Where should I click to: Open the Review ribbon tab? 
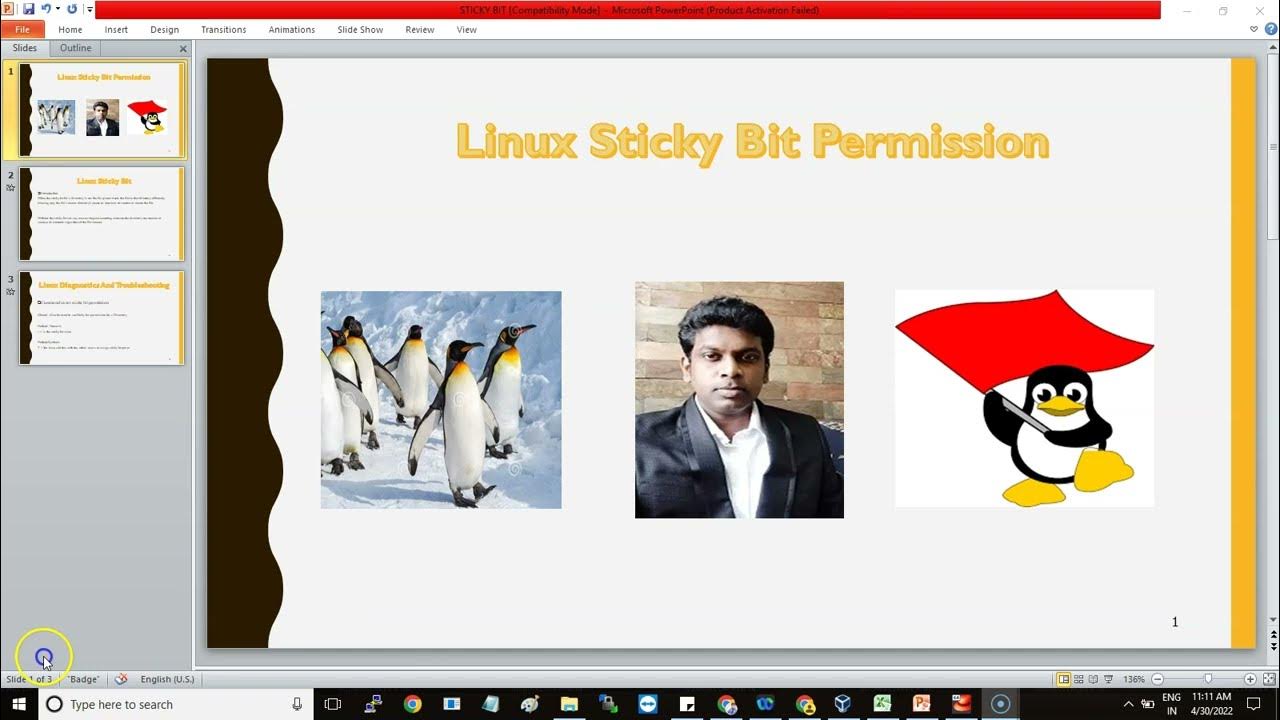point(420,30)
